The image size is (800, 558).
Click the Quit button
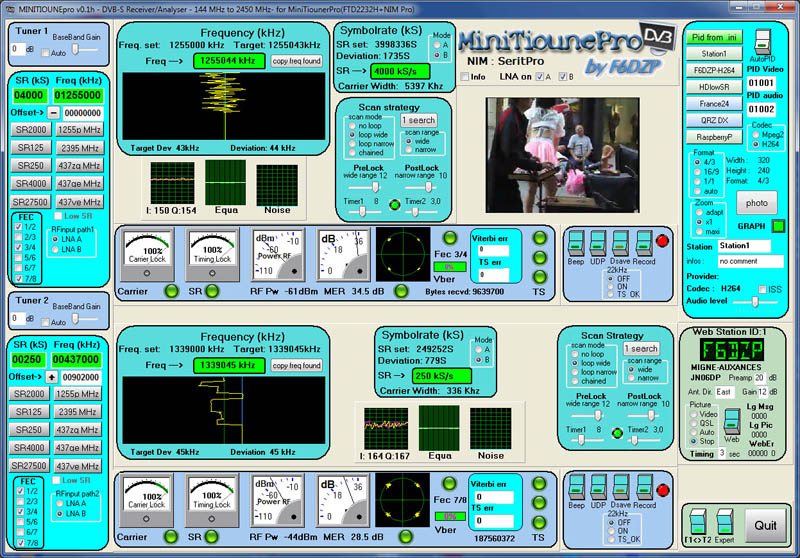click(765, 526)
